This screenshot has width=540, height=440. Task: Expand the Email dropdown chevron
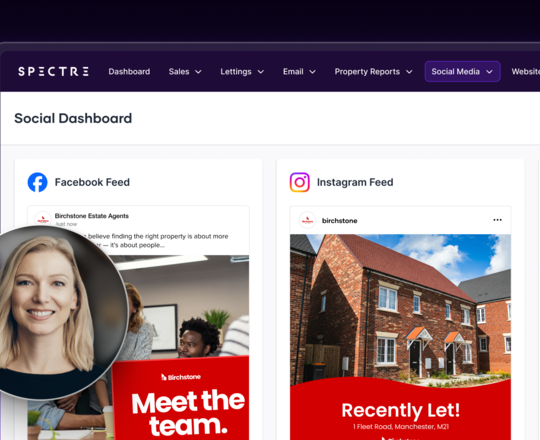click(x=312, y=72)
